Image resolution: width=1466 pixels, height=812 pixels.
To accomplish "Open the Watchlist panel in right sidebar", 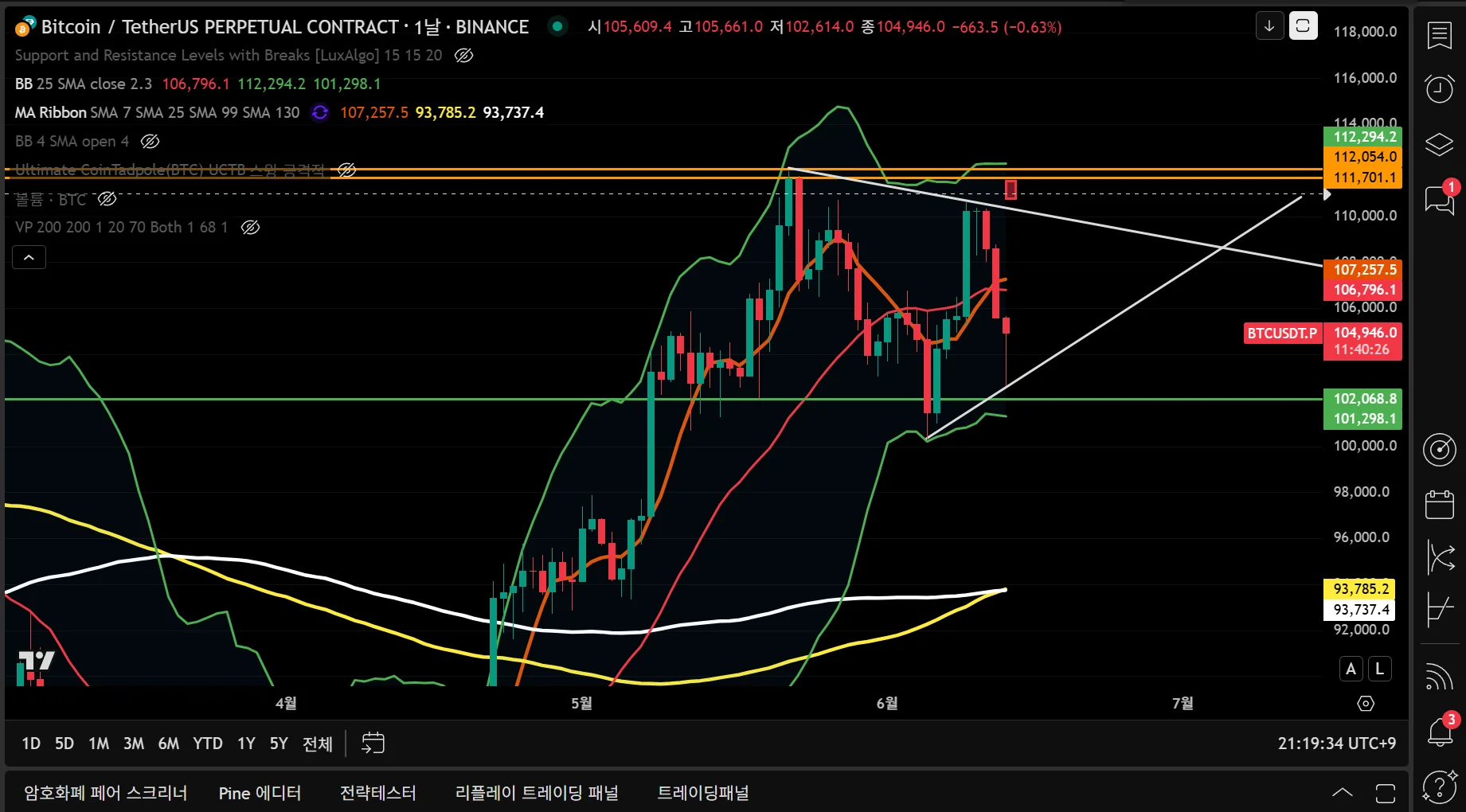I will 1440,36.
